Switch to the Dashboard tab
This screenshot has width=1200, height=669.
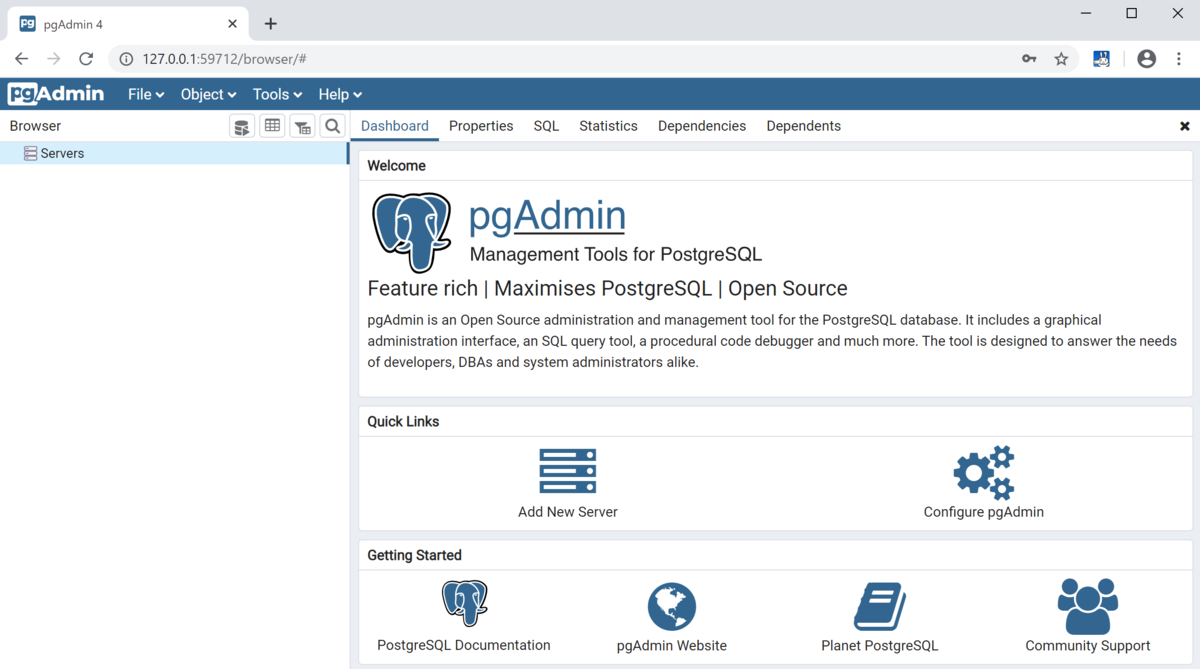(395, 126)
